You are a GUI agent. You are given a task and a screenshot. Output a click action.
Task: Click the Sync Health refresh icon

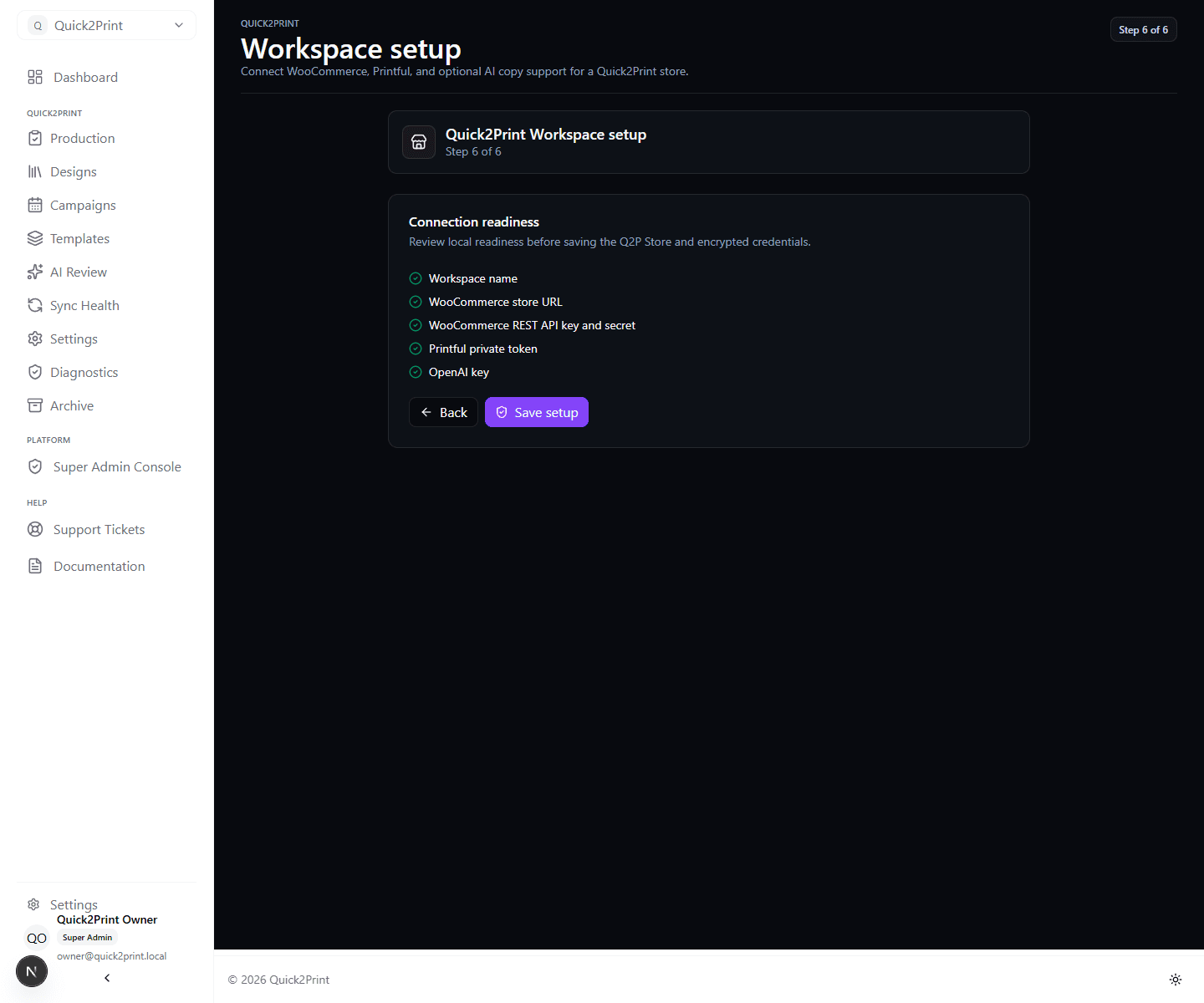point(35,305)
